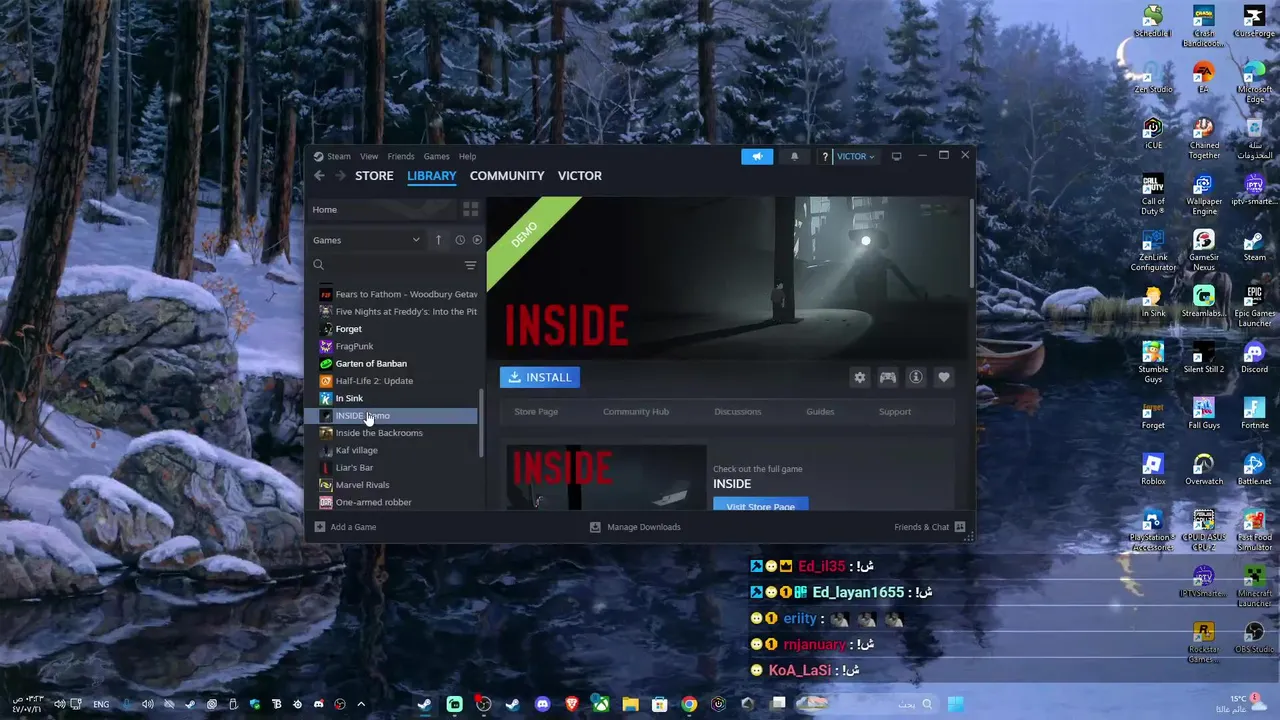Image resolution: width=1280 pixels, height=720 pixels.
Task: Open the Steam announcements megaphone button
Action: point(757,156)
